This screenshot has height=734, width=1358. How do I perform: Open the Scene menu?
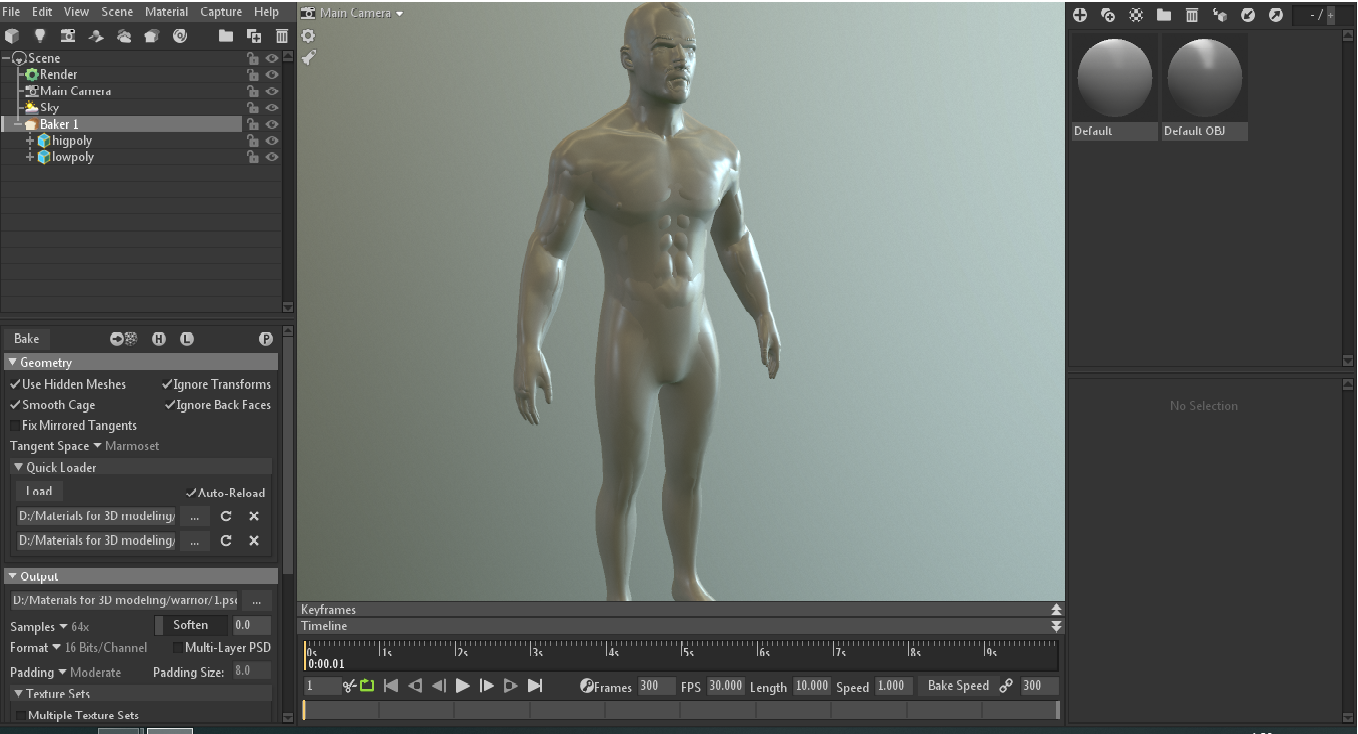[x=117, y=12]
